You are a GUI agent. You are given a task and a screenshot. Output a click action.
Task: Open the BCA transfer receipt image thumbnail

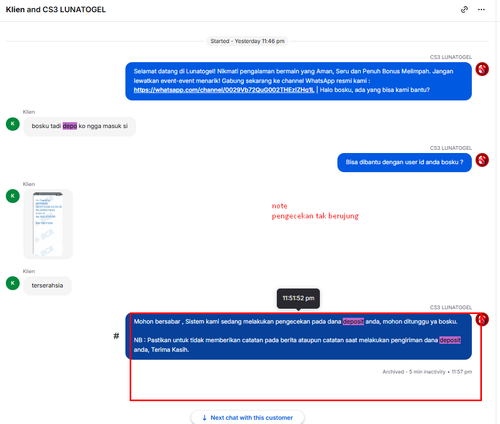48,224
